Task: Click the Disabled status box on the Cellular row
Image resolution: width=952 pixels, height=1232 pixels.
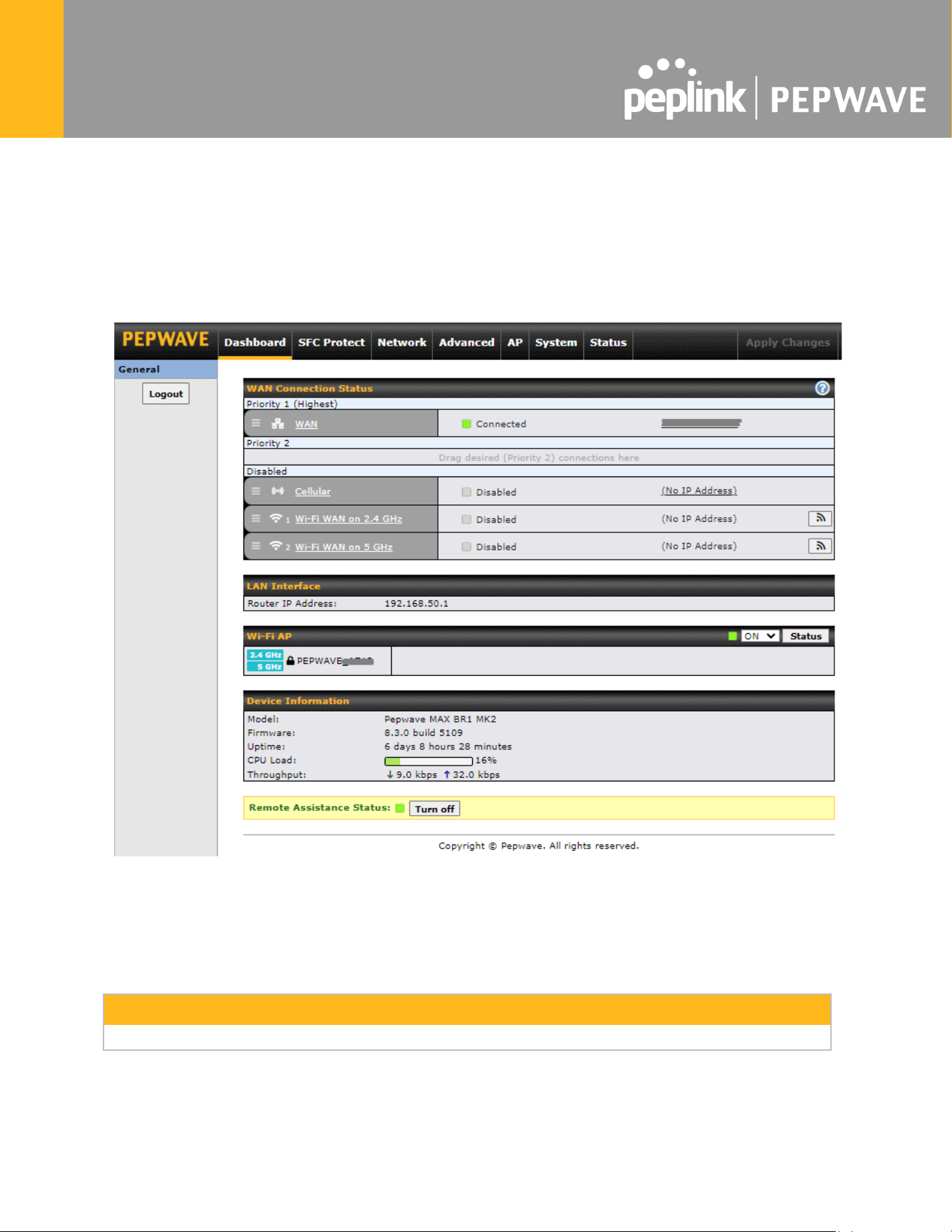Action: coord(467,492)
